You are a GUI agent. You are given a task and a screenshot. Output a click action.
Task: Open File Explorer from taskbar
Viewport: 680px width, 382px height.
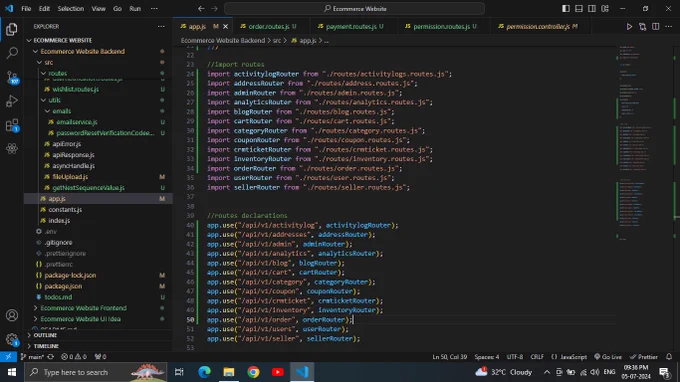pyautogui.click(x=229, y=372)
